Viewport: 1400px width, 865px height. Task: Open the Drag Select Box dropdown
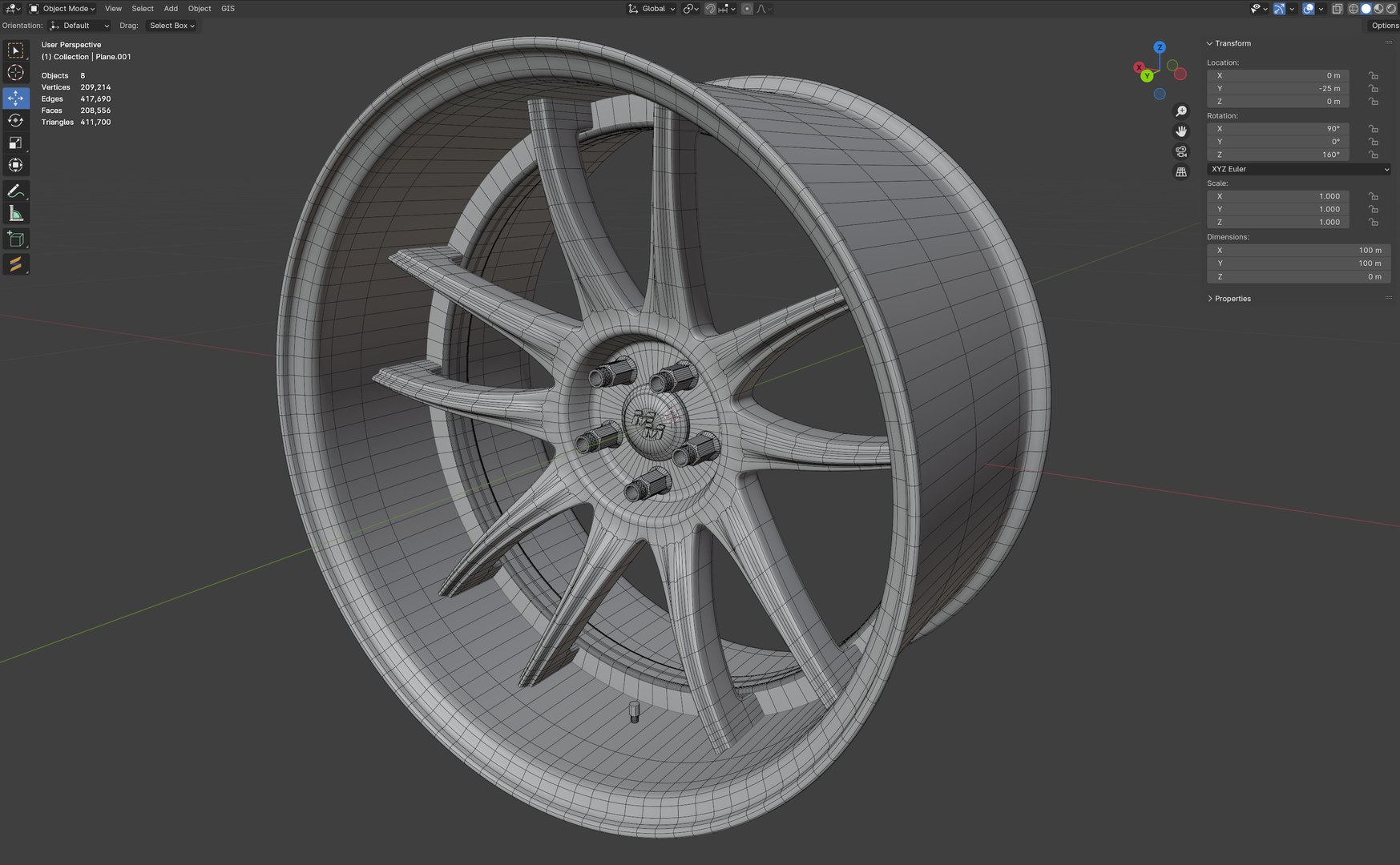[171, 26]
